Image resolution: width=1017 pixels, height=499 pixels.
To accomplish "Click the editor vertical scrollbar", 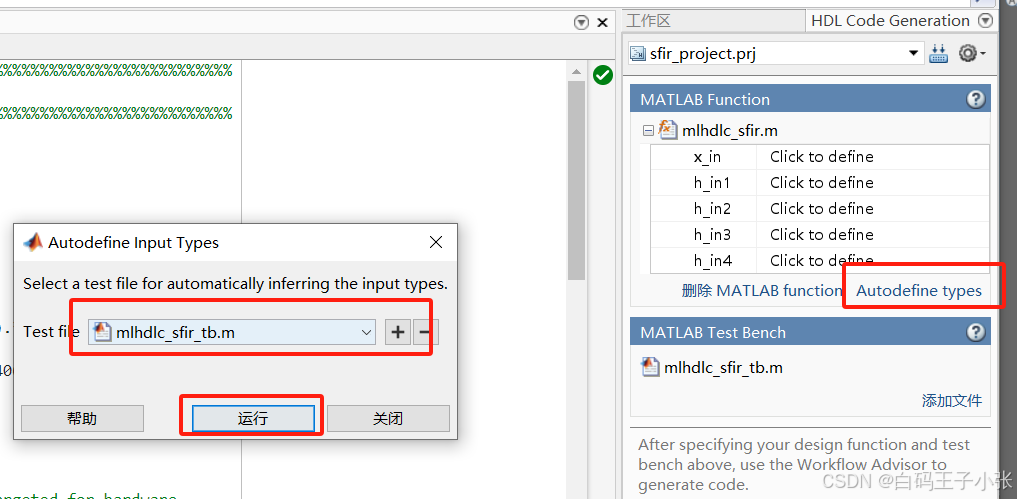I will pos(576,180).
